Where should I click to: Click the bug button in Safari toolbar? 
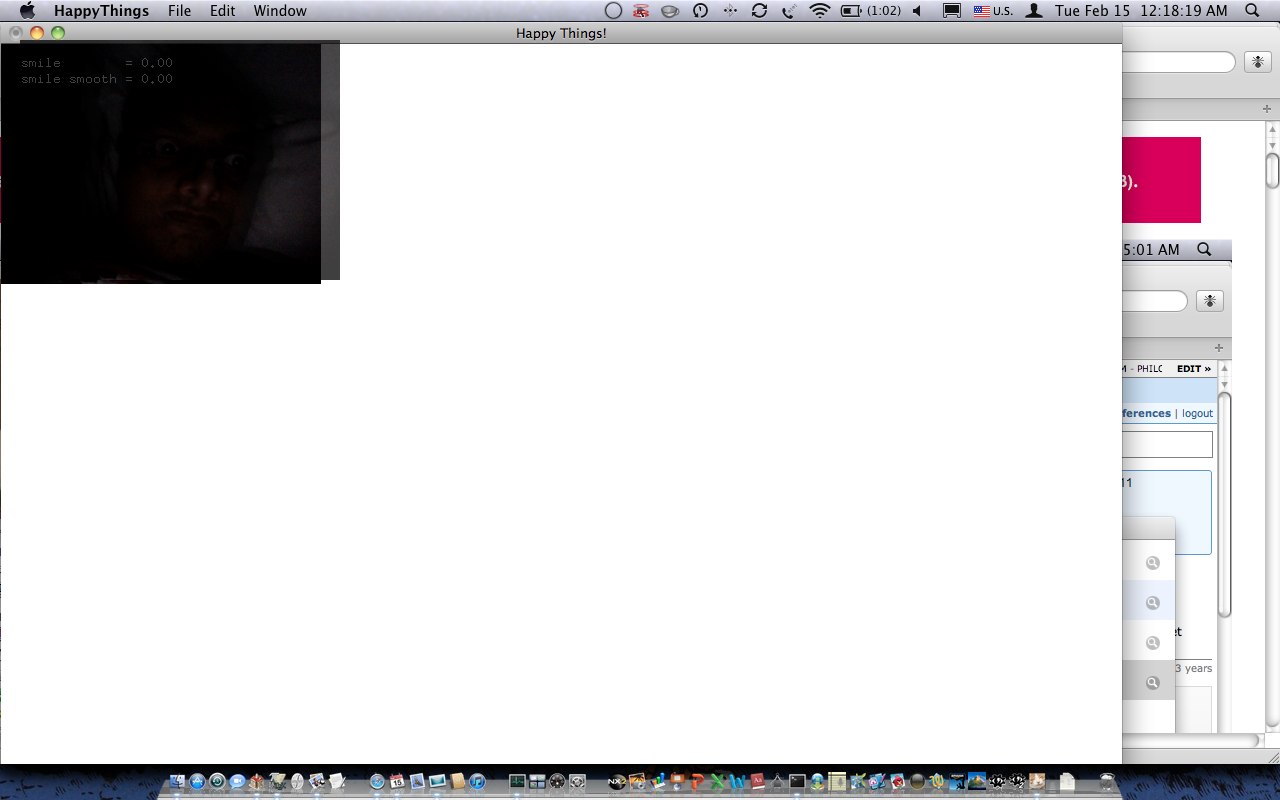point(1257,62)
